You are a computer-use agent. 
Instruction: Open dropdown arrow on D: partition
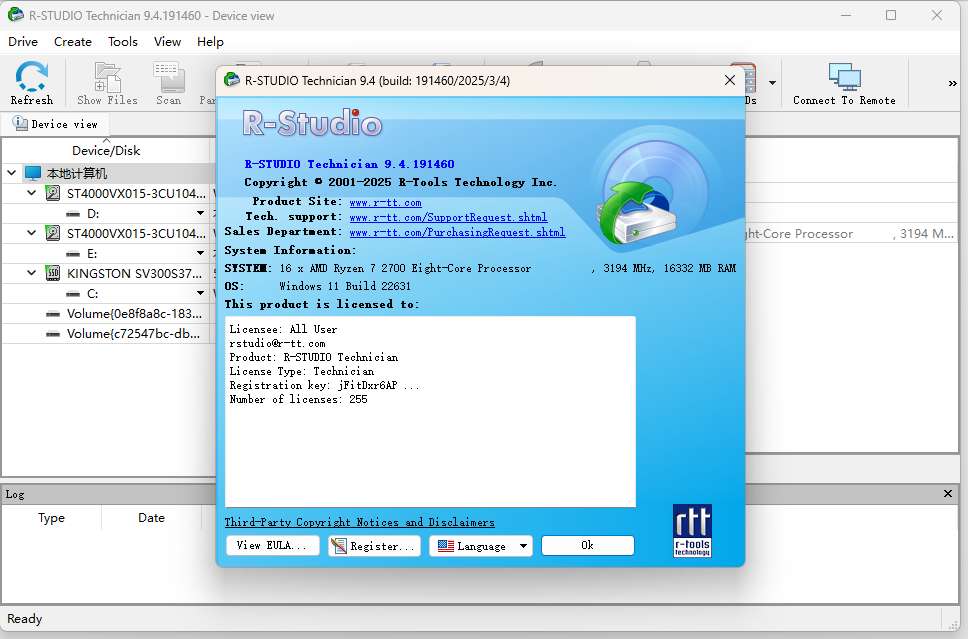[201, 213]
